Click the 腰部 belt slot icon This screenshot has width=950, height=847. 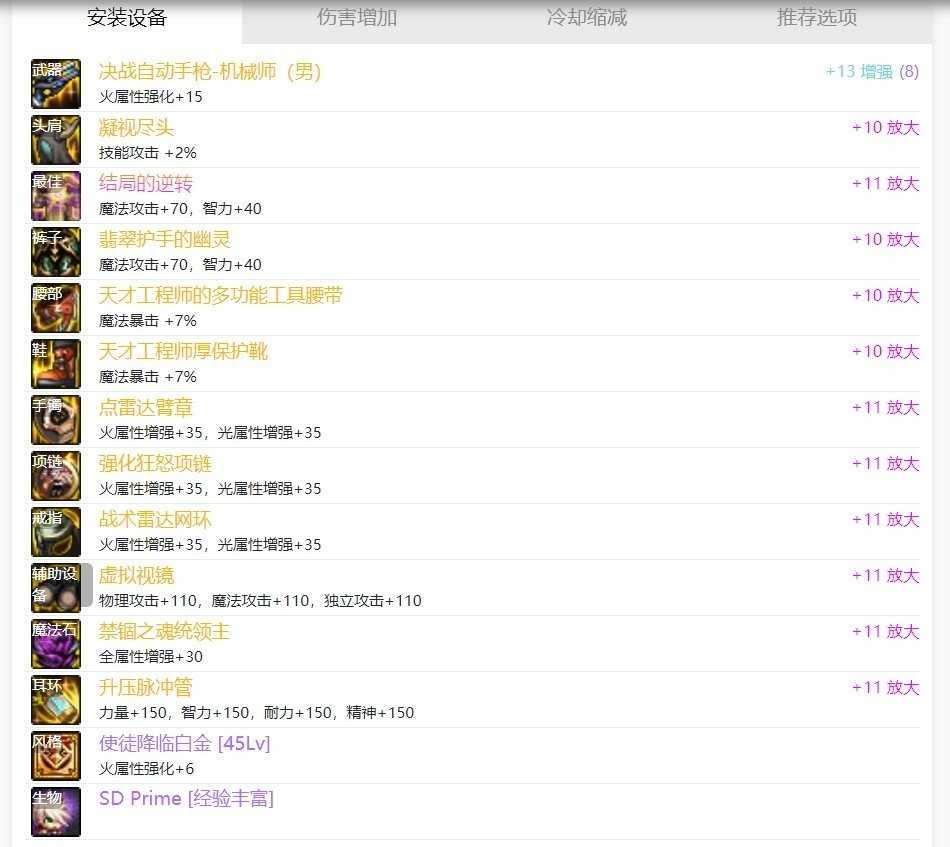pos(56,308)
